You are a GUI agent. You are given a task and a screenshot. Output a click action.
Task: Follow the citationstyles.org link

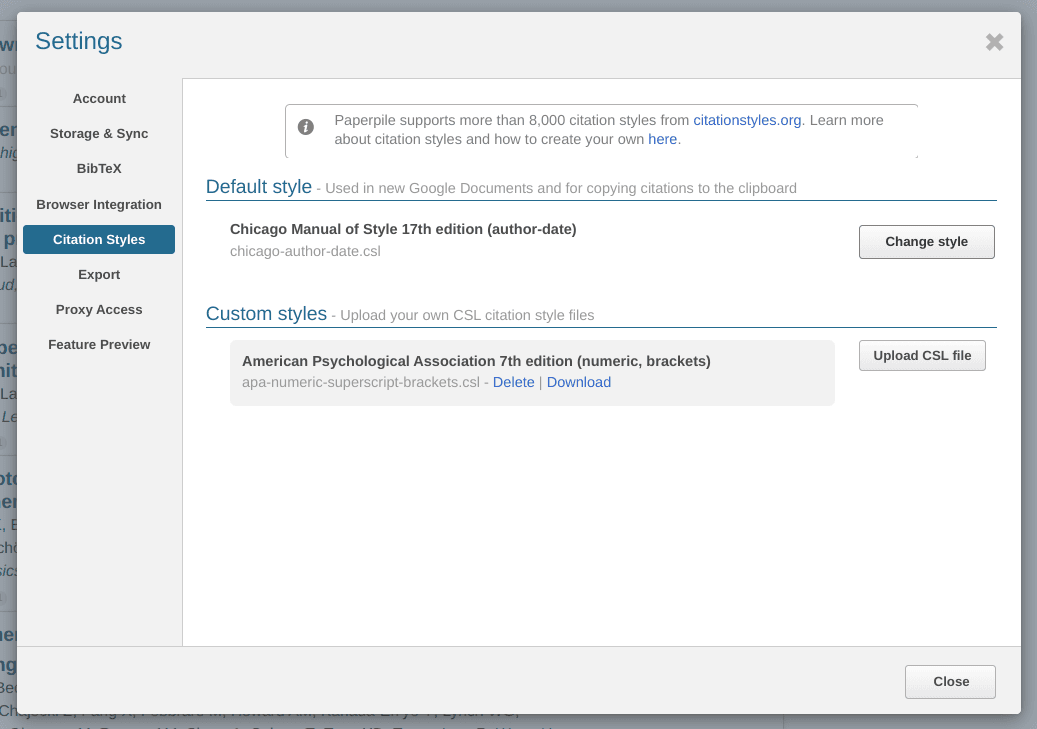click(x=747, y=120)
